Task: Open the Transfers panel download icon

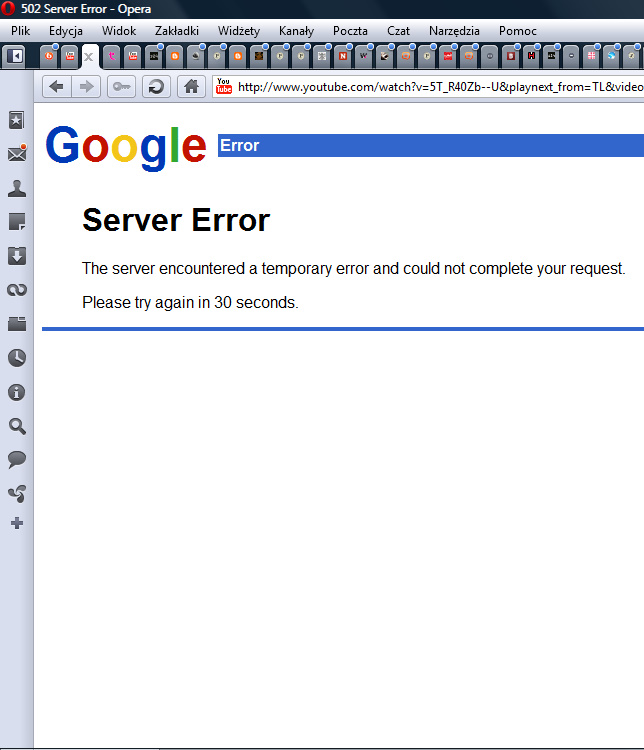Action: click(17, 256)
